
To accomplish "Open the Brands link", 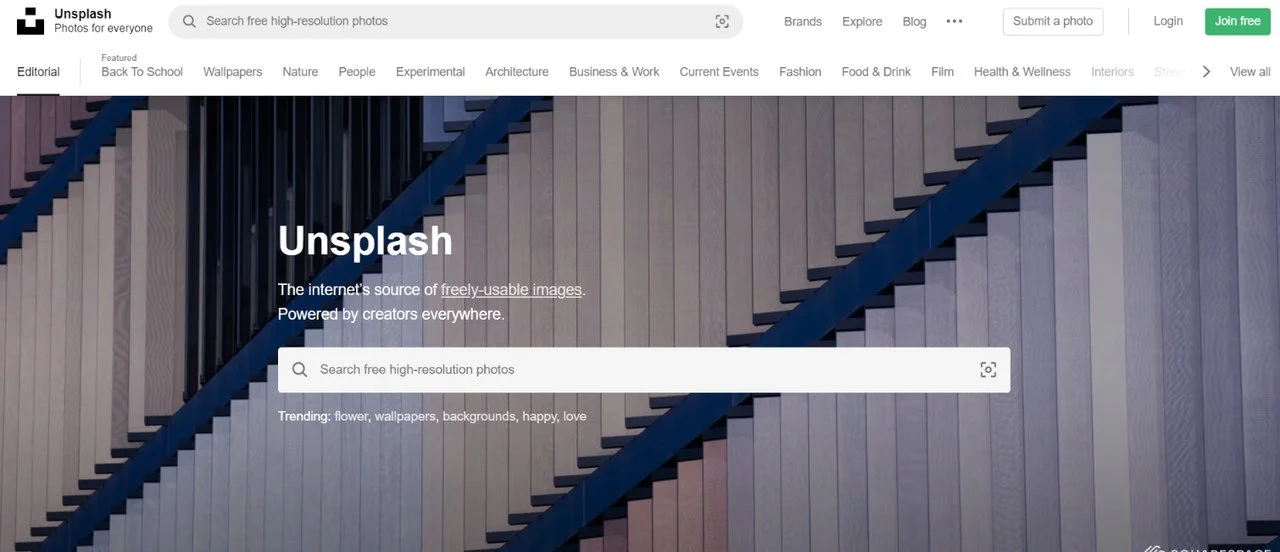I will point(803,21).
